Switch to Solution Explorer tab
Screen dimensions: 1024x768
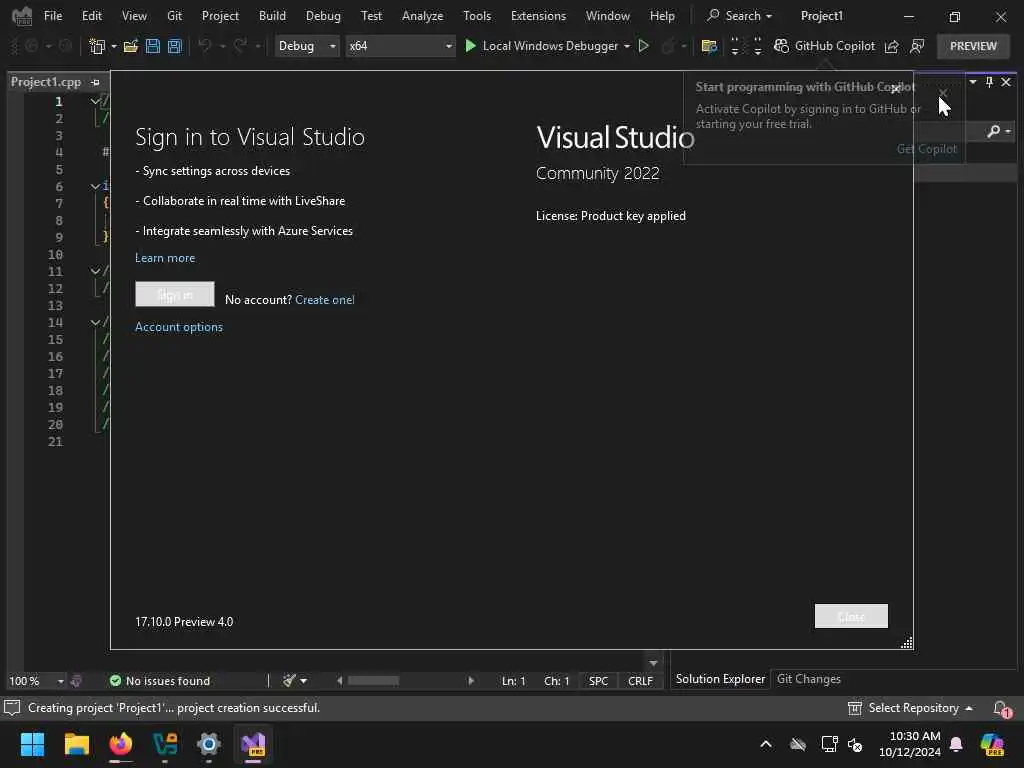pyautogui.click(x=720, y=679)
